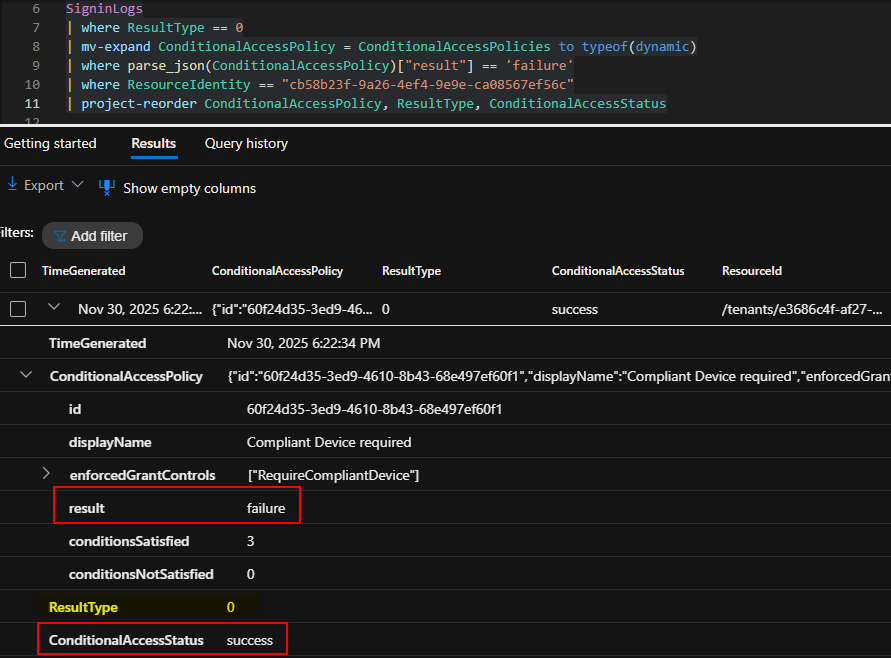Sort by the TimeGenerated column header

point(84,271)
